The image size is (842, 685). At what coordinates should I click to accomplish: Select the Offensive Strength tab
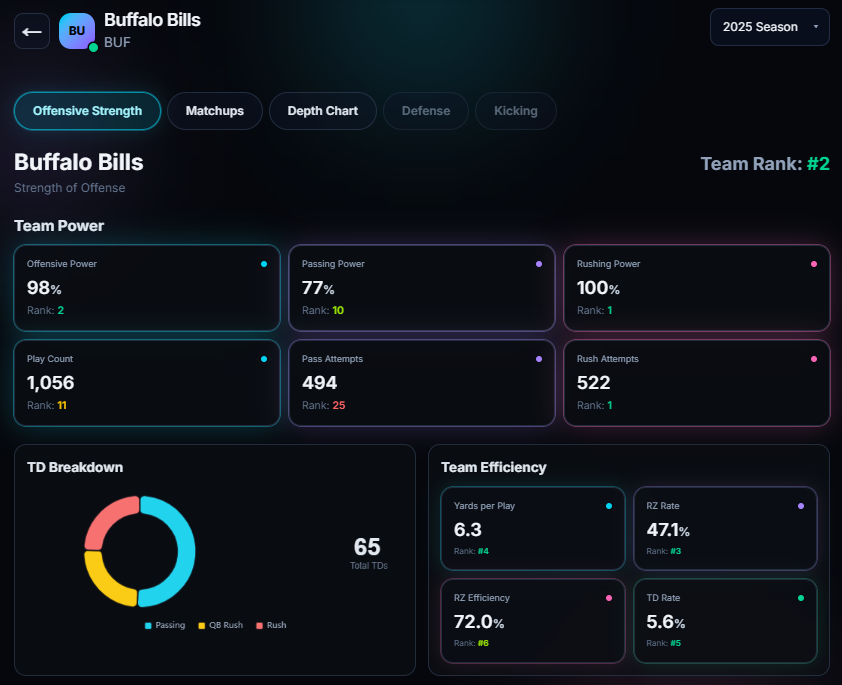click(87, 111)
